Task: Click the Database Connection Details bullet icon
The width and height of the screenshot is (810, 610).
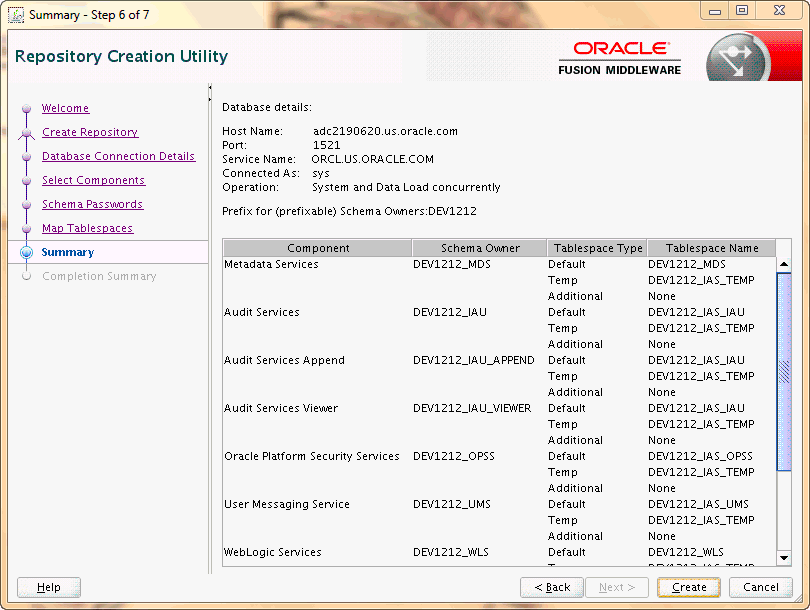Action: [26, 157]
